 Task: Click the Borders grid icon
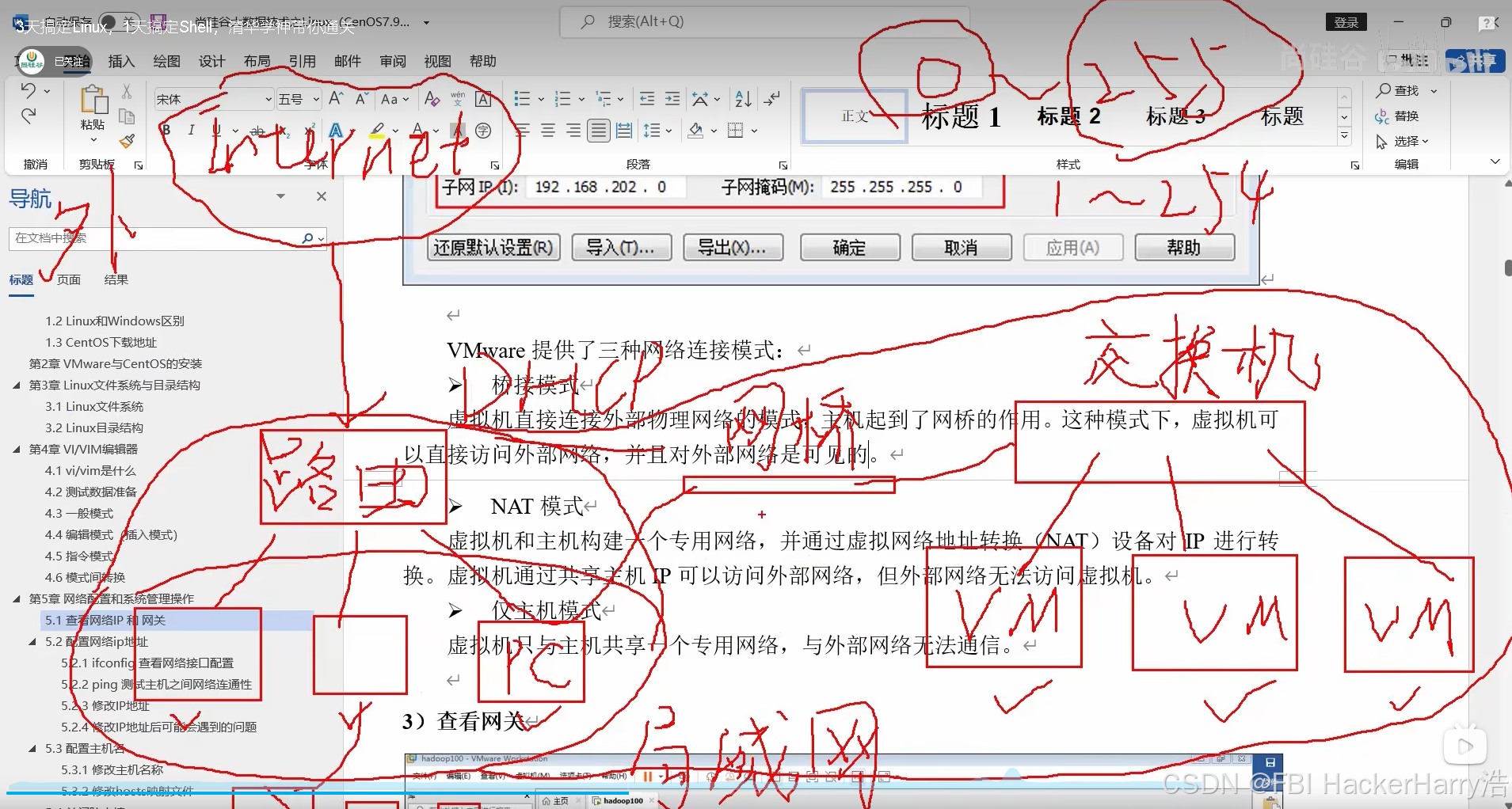pyautogui.click(x=736, y=131)
